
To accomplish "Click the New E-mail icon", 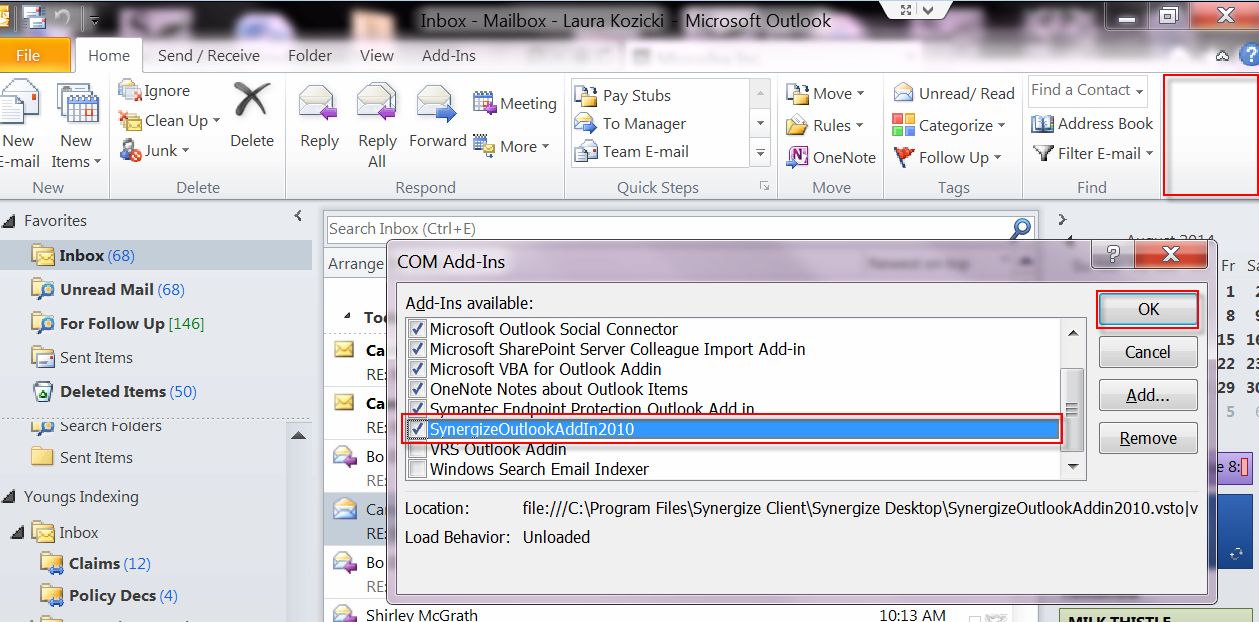I will click(18, 104).
